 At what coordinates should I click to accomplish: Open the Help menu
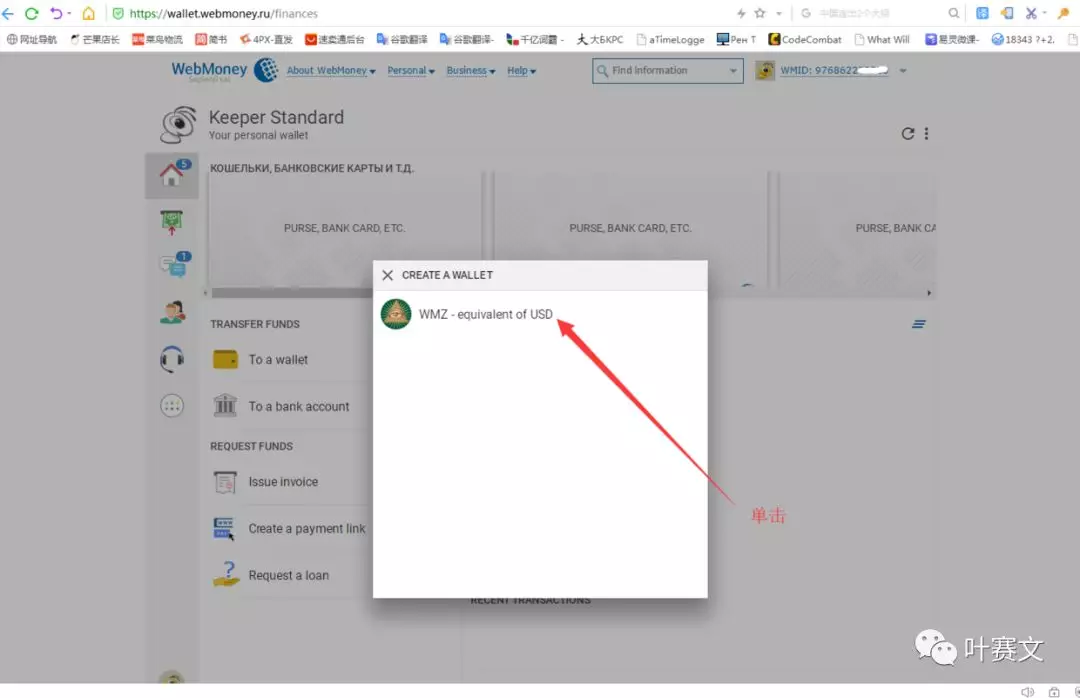click(521, 70)
